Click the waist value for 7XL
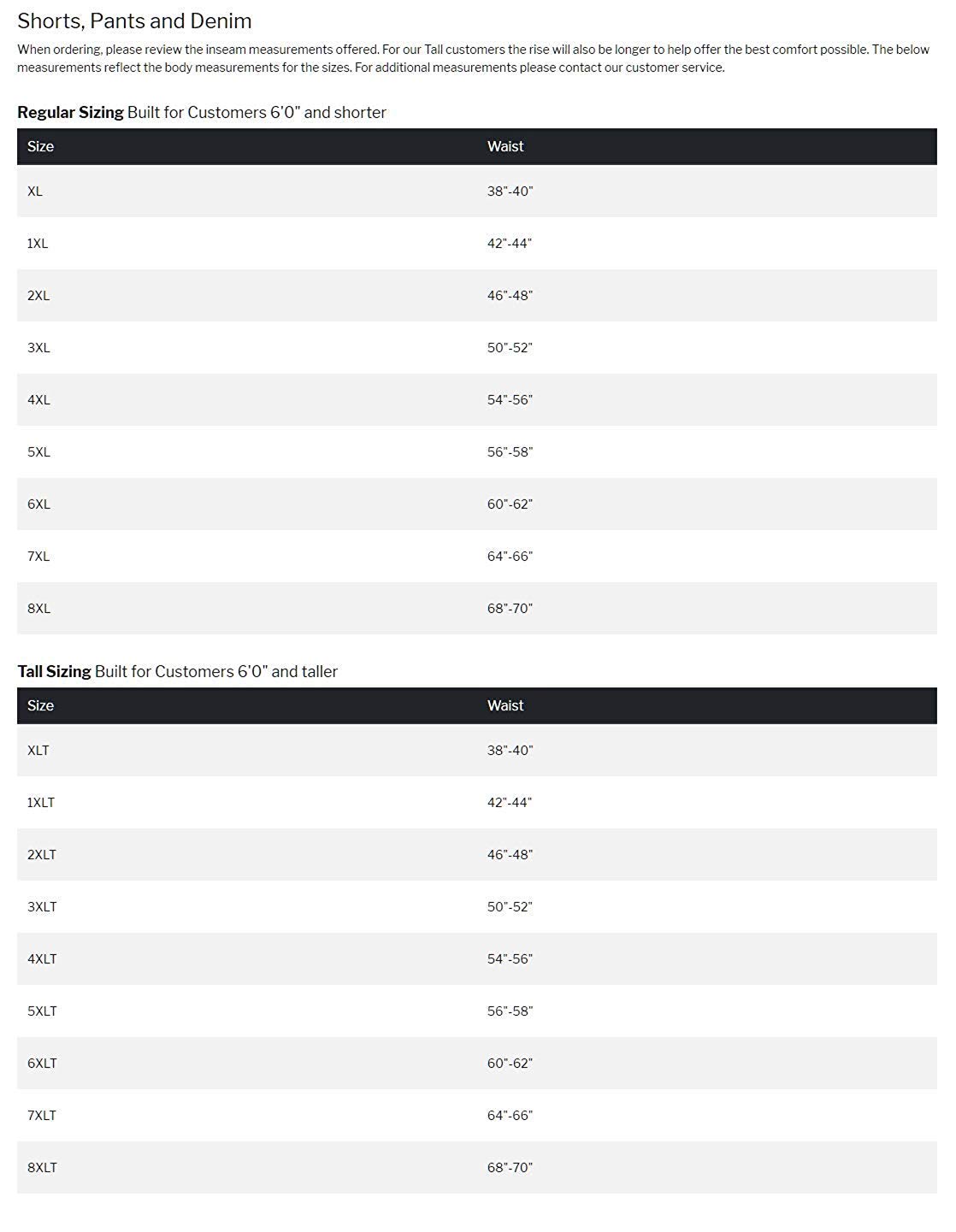 [x=510, y=557]
